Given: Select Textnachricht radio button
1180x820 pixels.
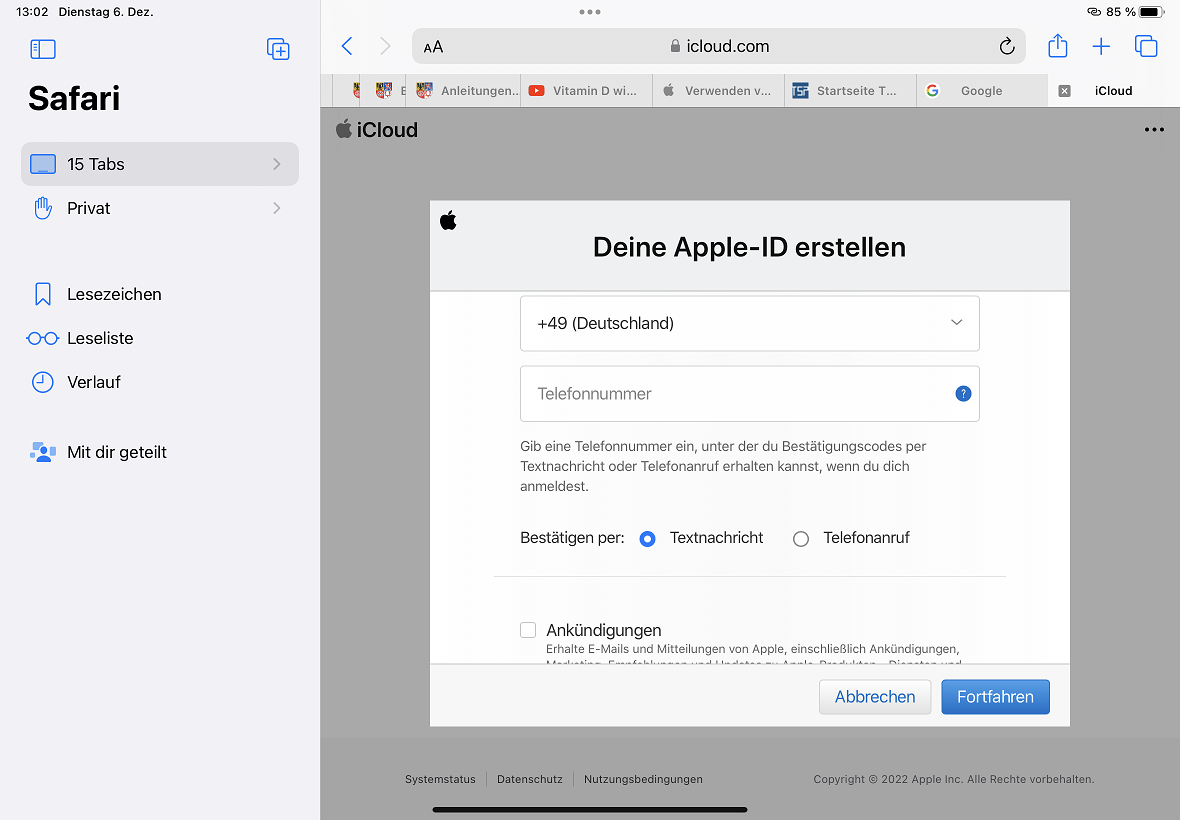Looking at the screenshot, I should pyautogui.click(x=647, y=539).
